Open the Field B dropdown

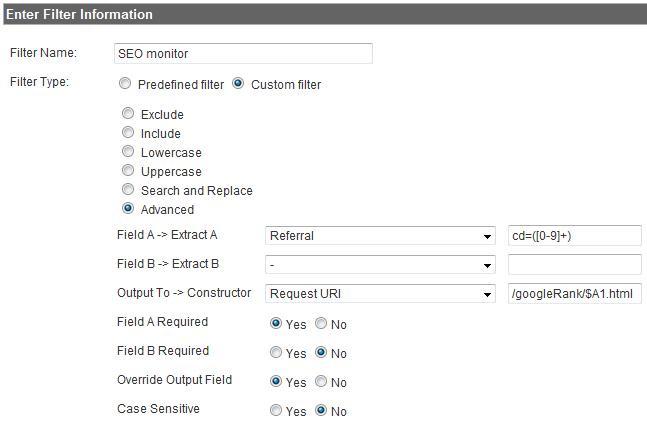380,265
